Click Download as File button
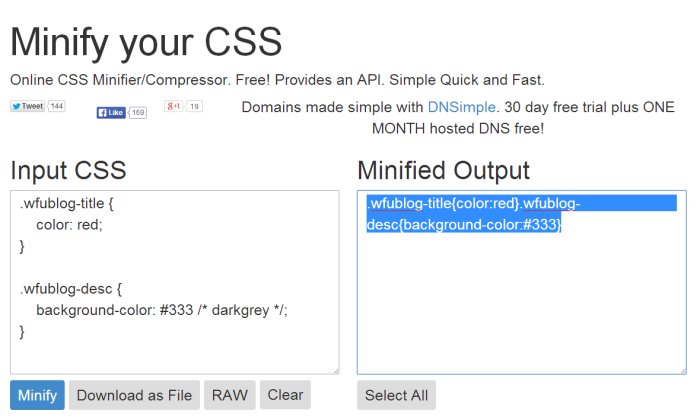Viewport: 700px width, 420px height. point(134,395)
